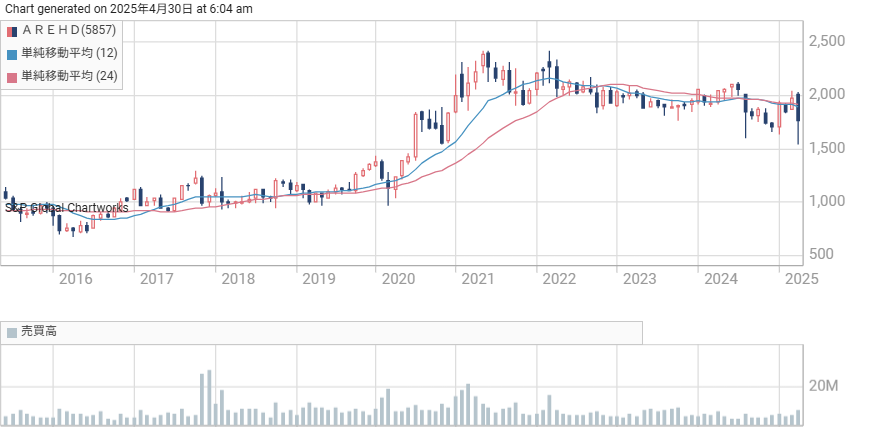The width and height of the screenshot is (873, 432).
Task: Click the candlestick legend icon for ＡＲＥＨＤ
Action: (x=12, y=31)
